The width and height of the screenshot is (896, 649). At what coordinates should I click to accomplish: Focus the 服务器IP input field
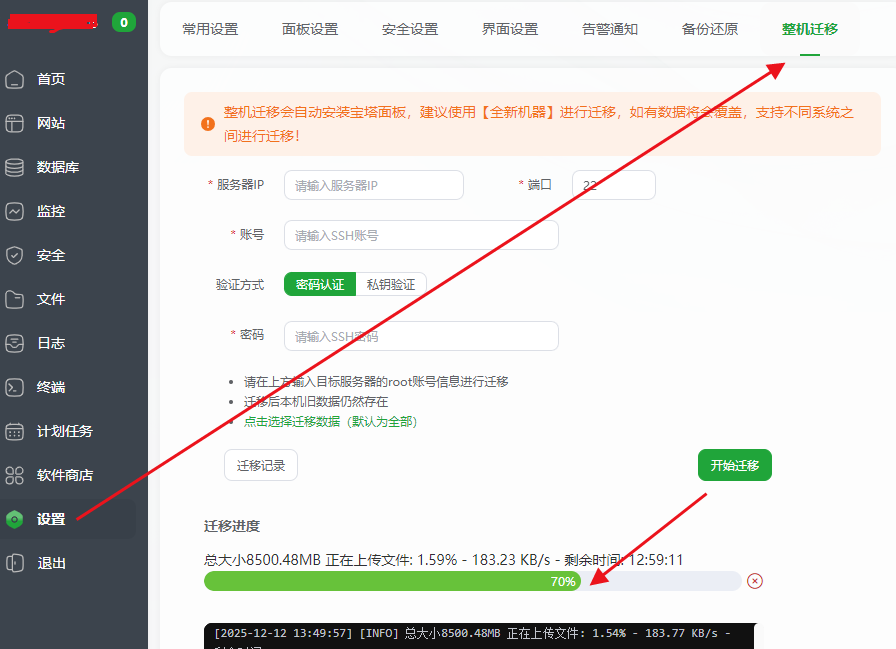click(x=373, y=185)
